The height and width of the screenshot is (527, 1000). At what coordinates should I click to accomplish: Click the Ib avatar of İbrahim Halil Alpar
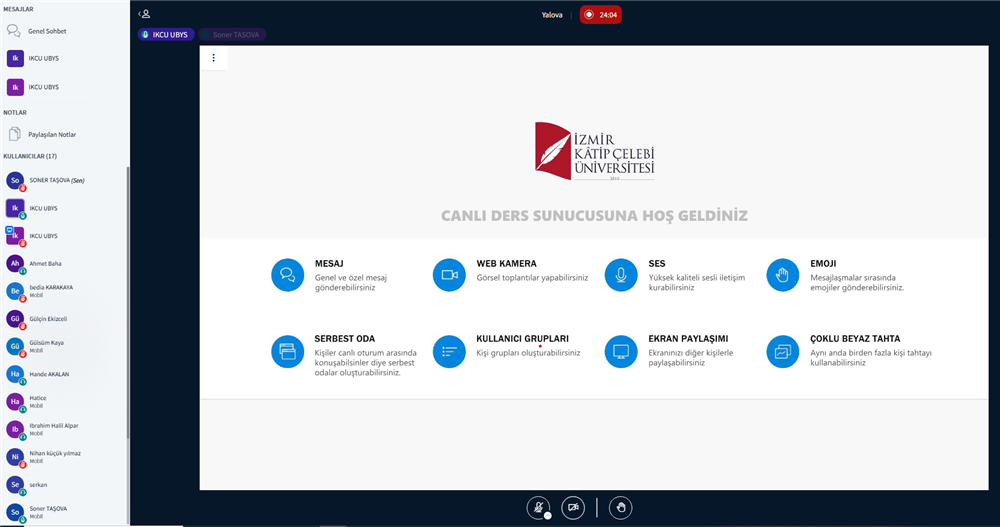(x=15, y=429)
